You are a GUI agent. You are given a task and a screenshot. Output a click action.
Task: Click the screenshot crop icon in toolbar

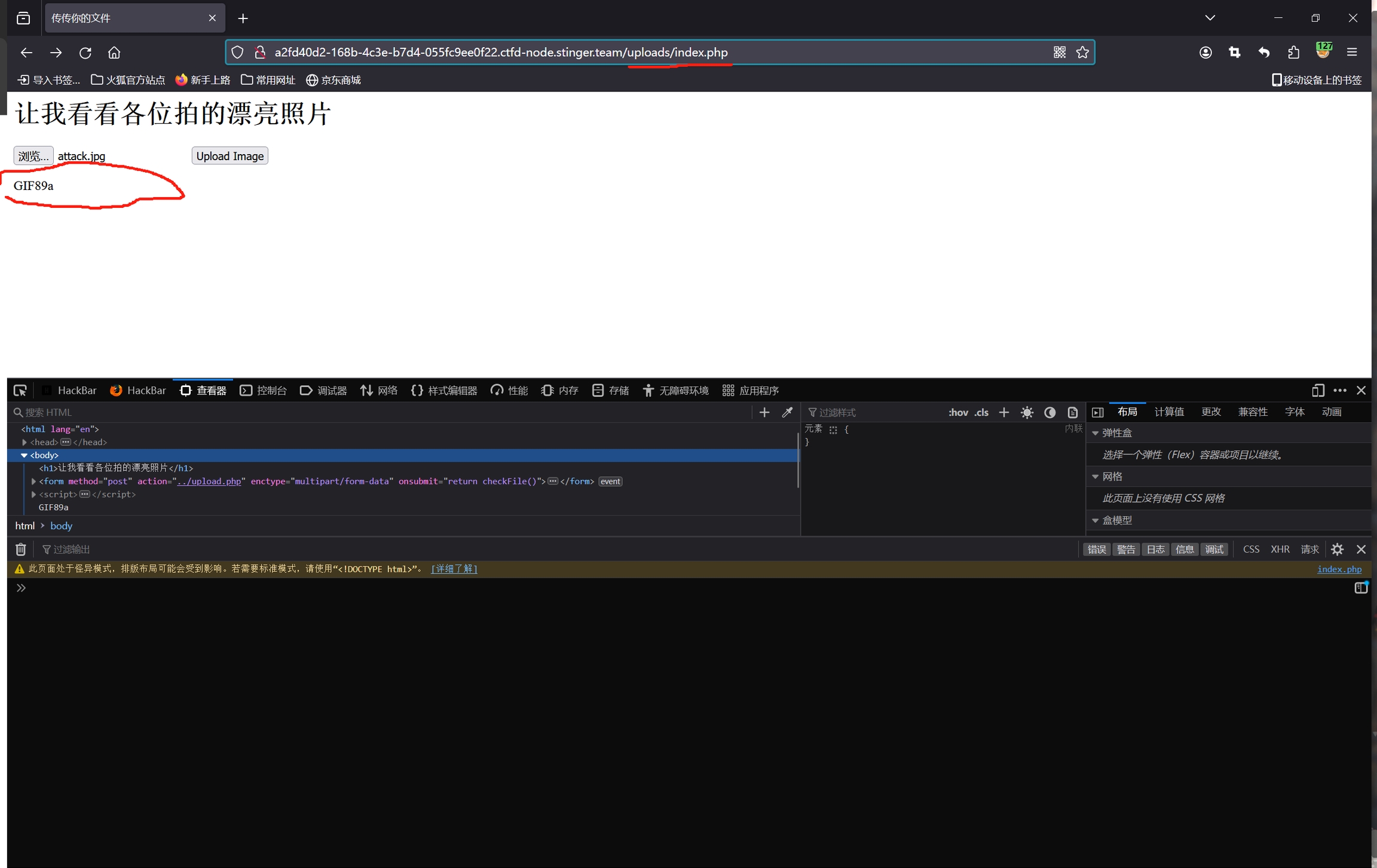1235,53
